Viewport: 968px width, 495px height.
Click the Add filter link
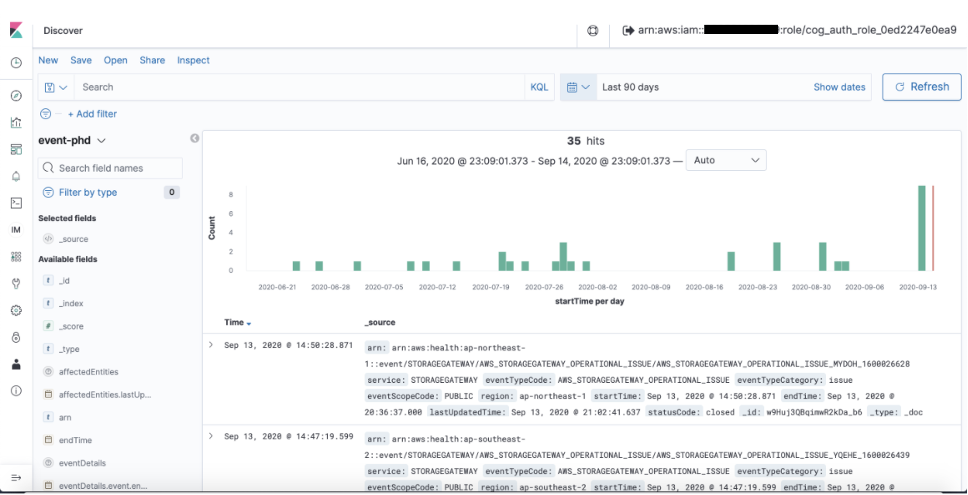(x=91, y=114)
